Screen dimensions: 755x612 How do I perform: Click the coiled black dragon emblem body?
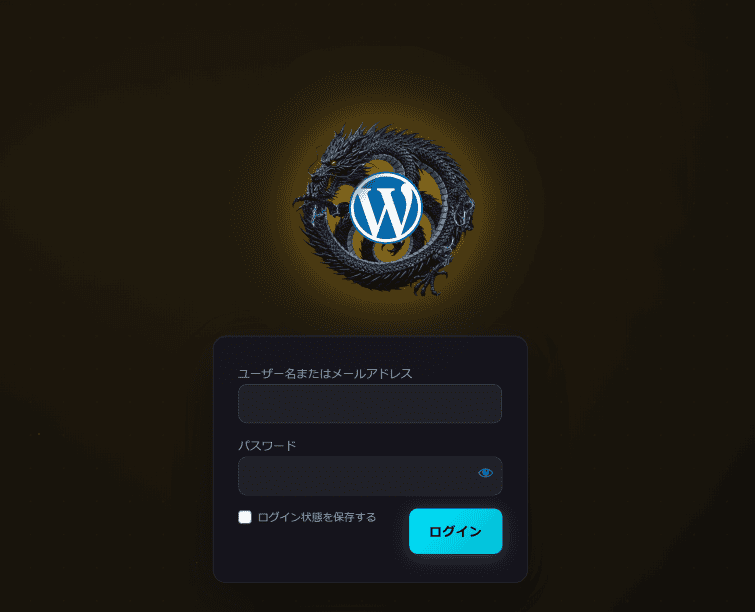pyautogui.click(x=384, y=208)
